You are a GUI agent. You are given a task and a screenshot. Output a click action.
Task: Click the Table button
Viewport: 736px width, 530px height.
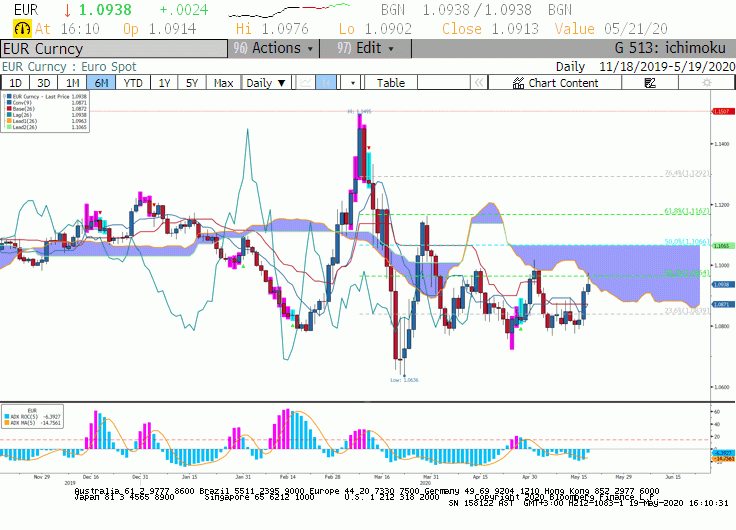391,83
